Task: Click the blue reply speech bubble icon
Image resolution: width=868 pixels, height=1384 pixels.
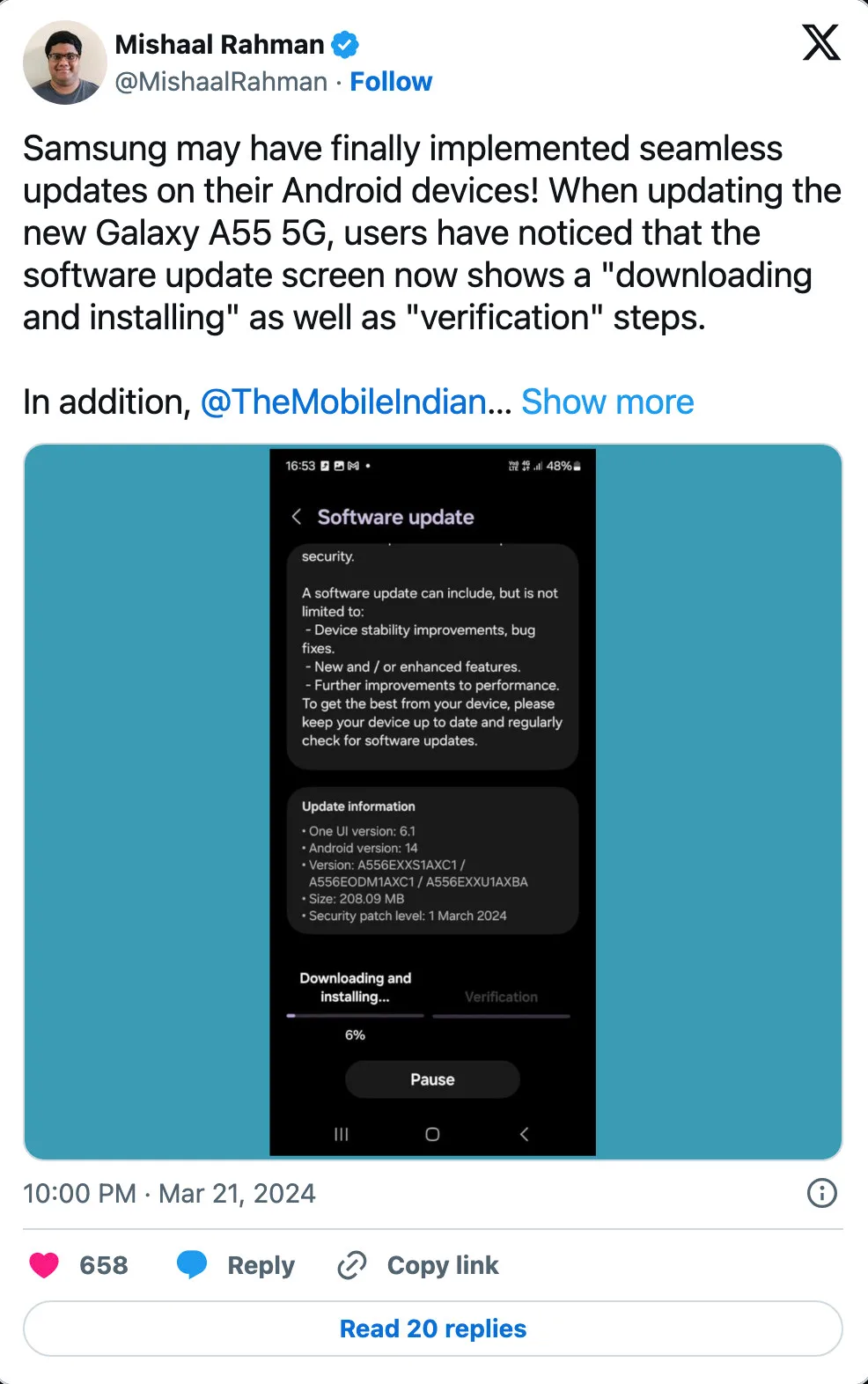Action: pyautogui.click(x=192, y=1265)
